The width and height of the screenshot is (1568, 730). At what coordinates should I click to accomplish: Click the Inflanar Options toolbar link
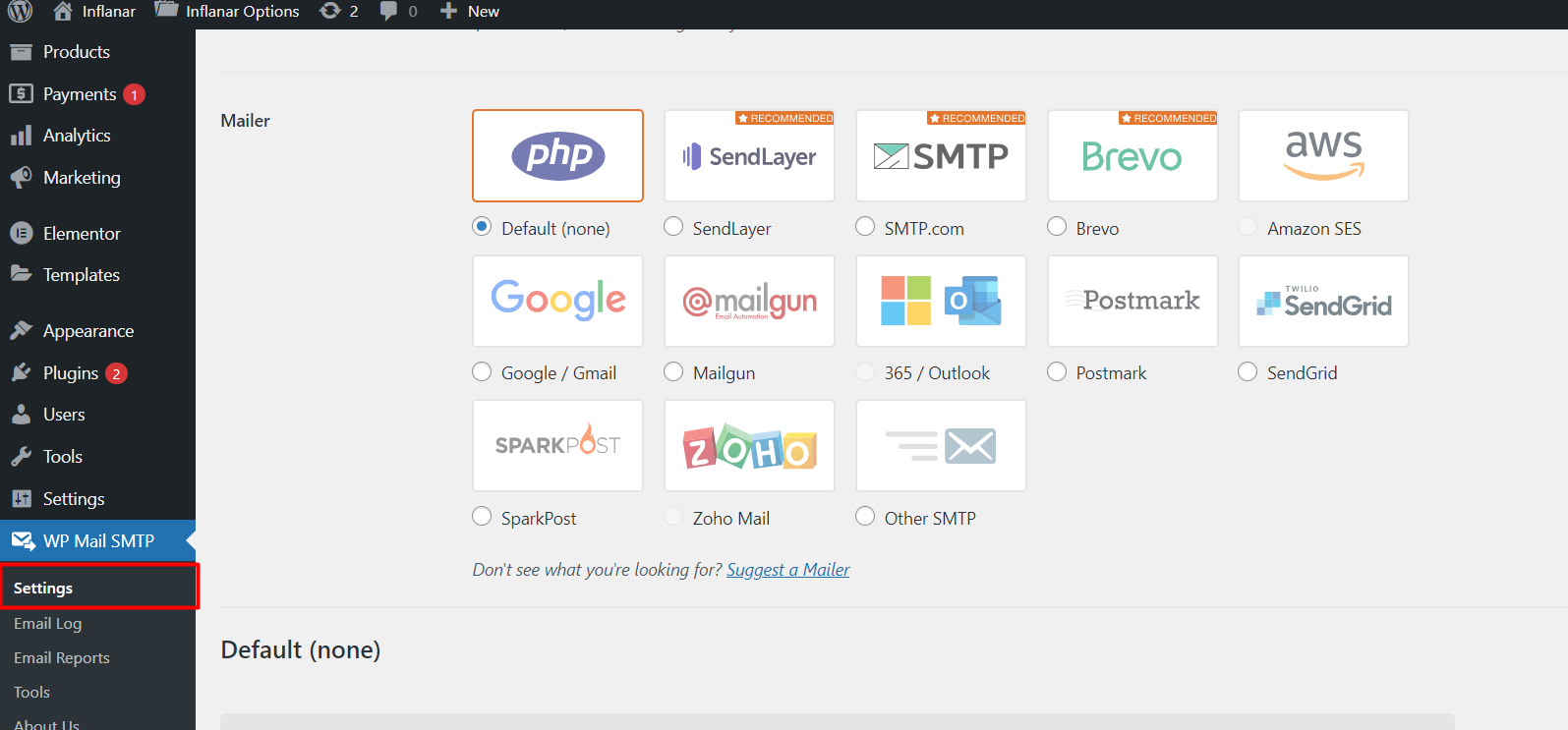(227, 11)
